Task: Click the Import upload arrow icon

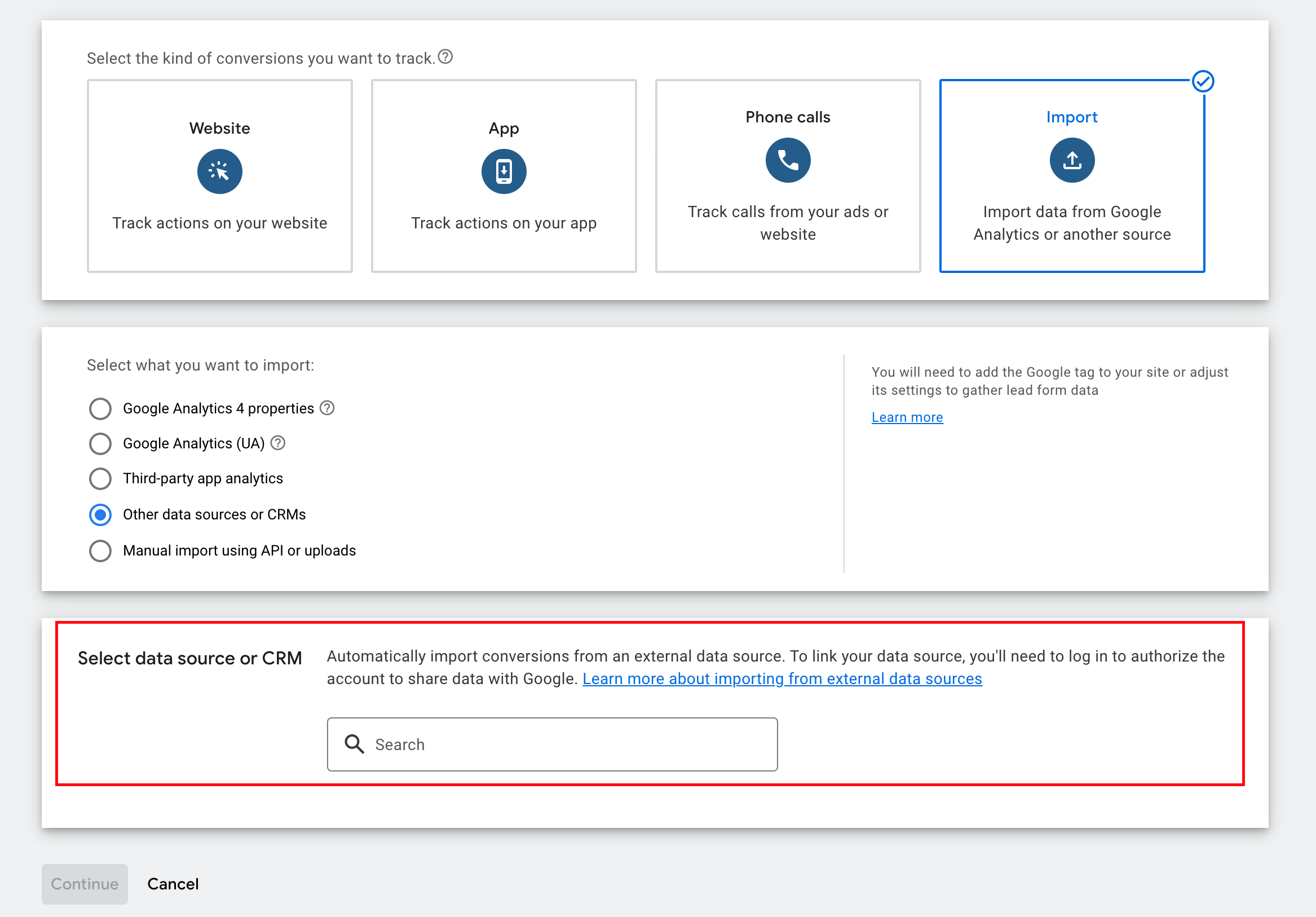Action: coord(1071,160)
